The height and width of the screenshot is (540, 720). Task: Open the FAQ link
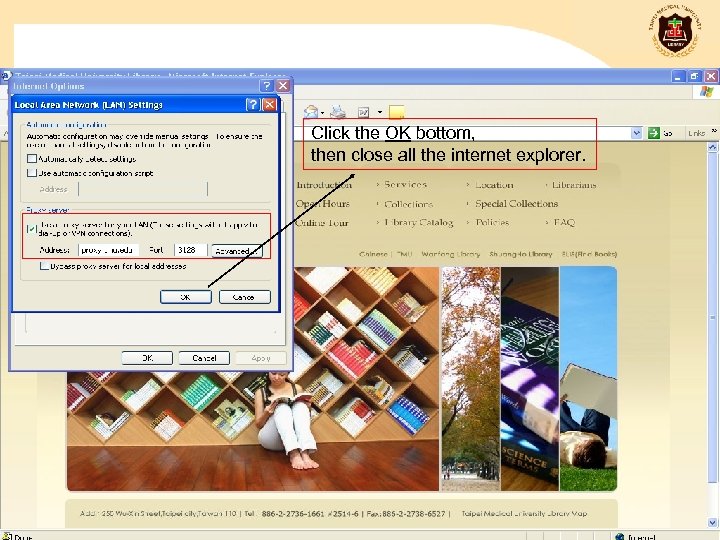point(564,222)
